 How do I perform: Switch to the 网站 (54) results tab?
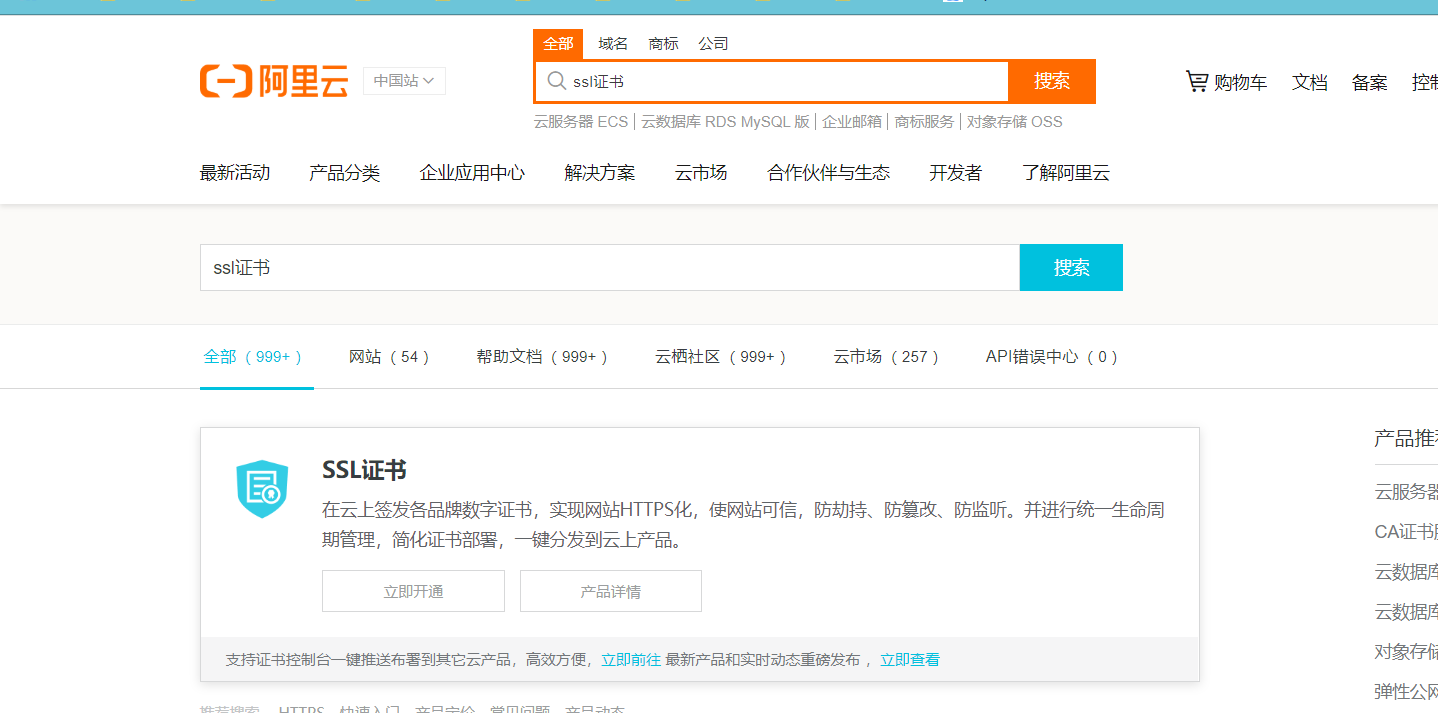pyautogui.click(x=390, y=357)
